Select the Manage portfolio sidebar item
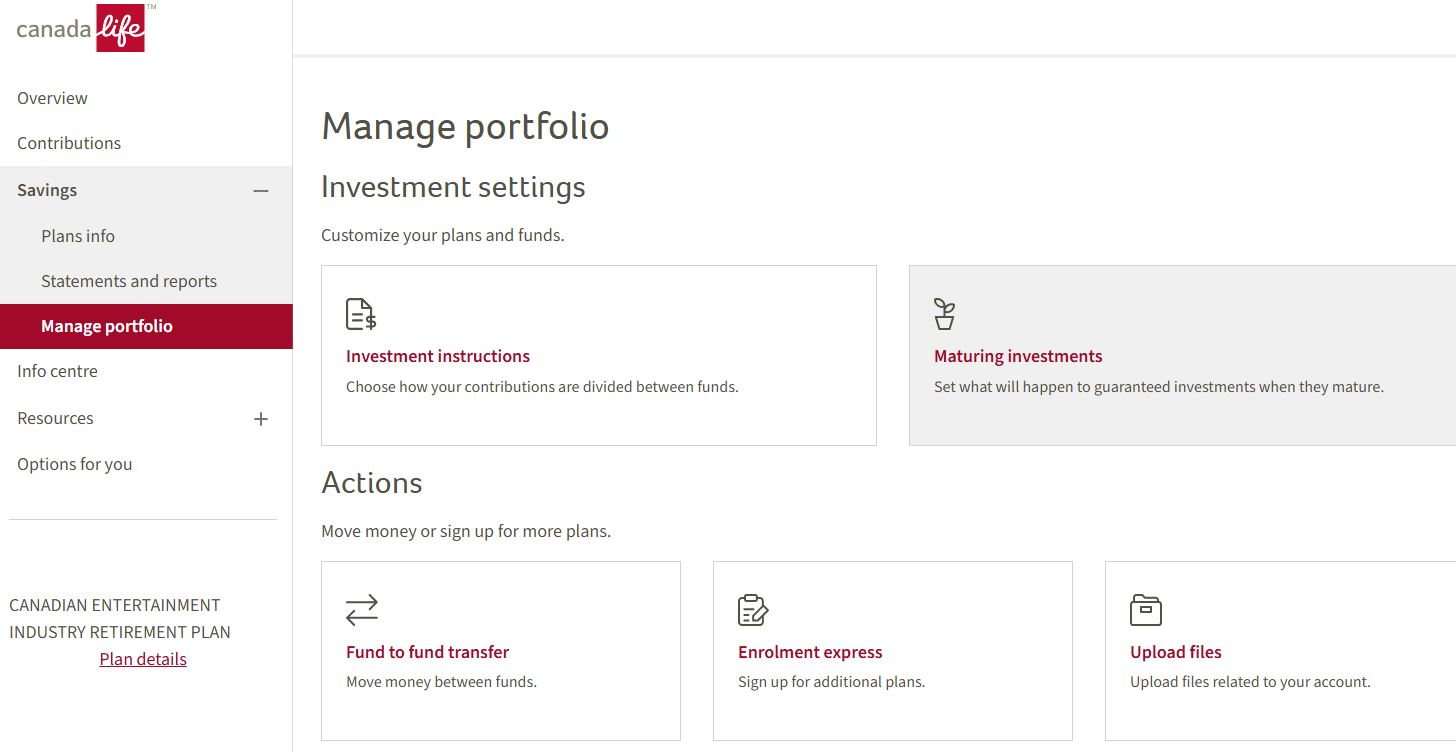Screen dimensions: 1456x752 (x=107, y=326)
